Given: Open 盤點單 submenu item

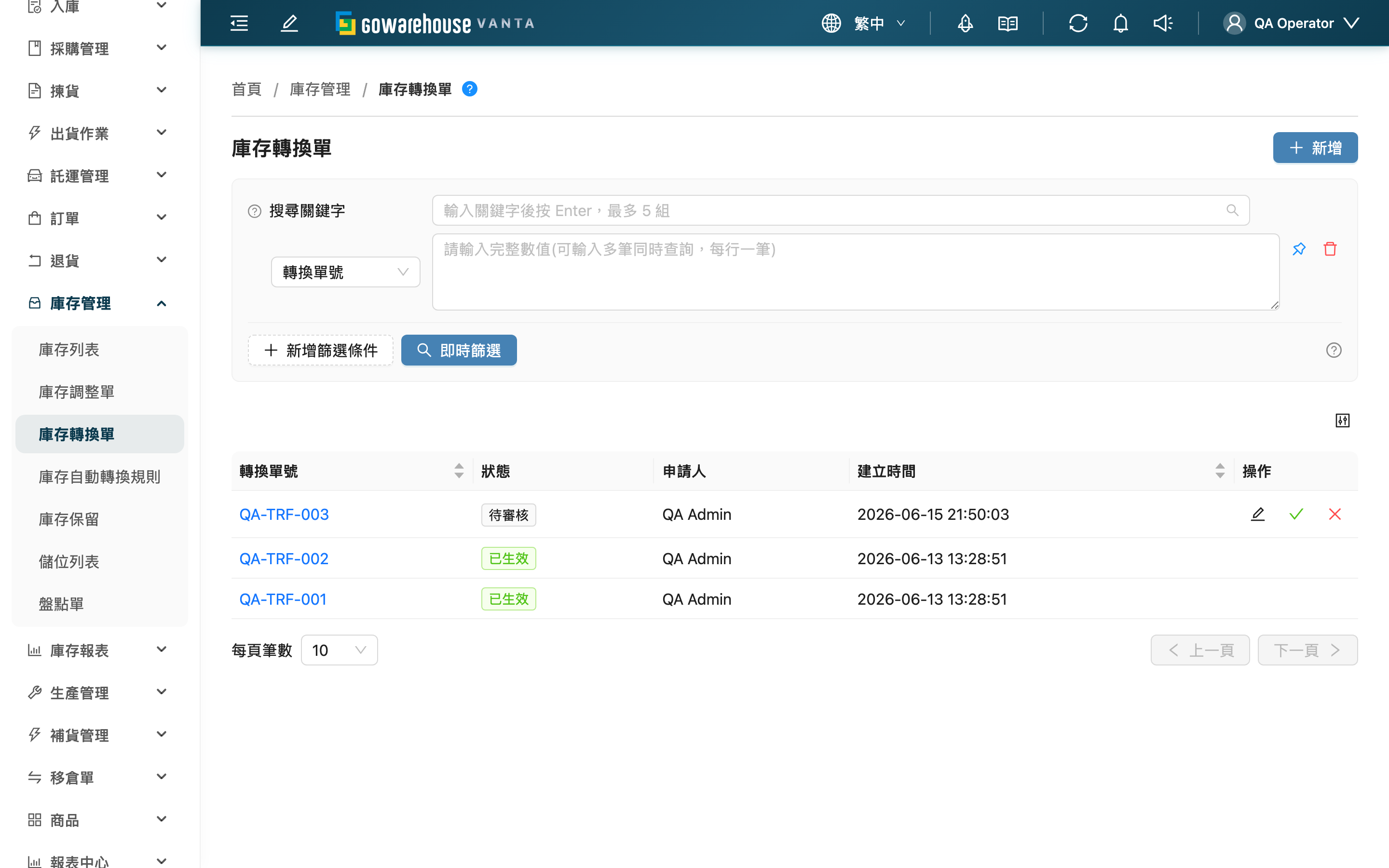Looking at the screenshot, I should pos(100,604).
